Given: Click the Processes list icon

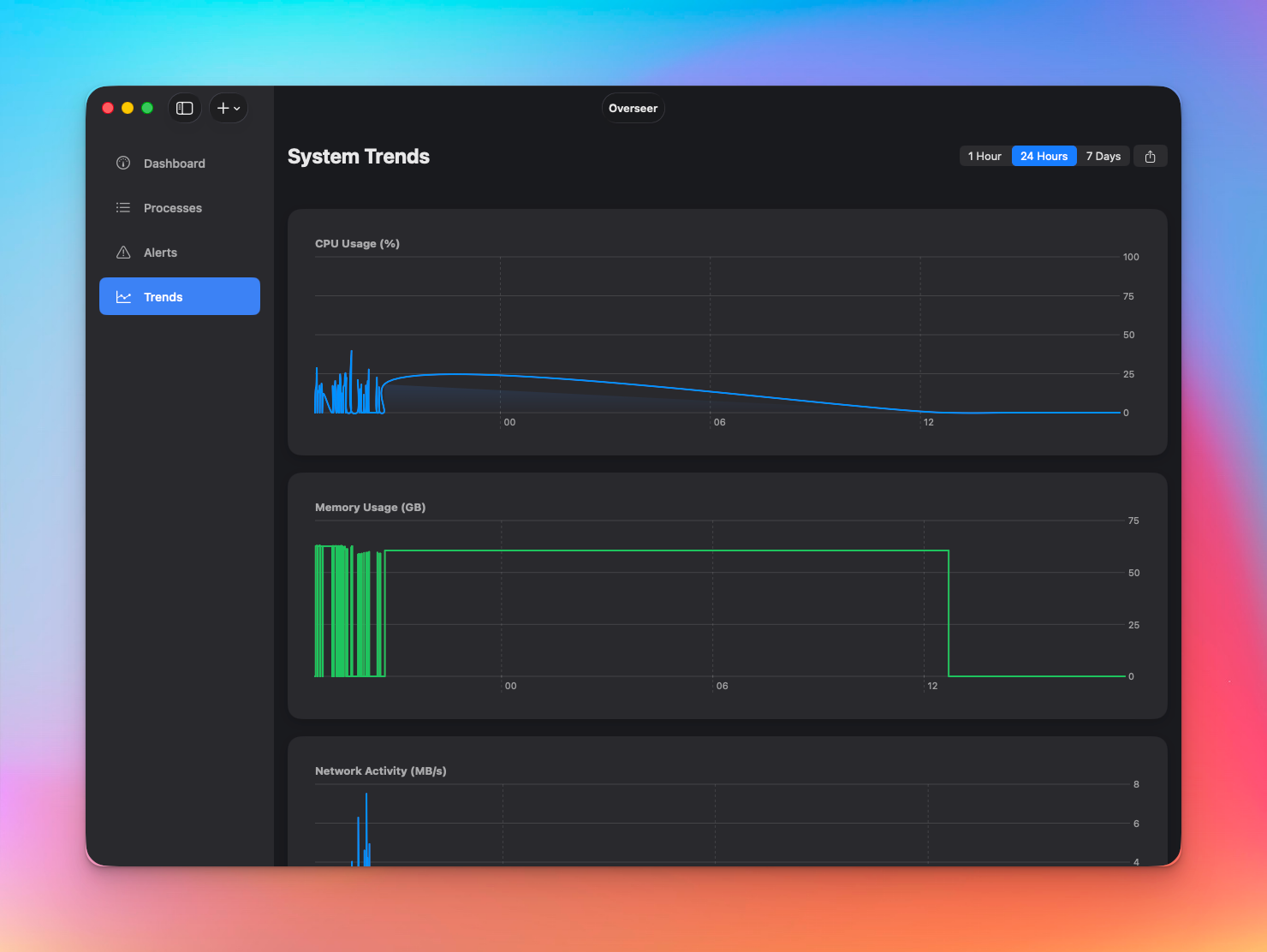Looking at the screenshot, I should pyautogui.click(x=122, y=207).
